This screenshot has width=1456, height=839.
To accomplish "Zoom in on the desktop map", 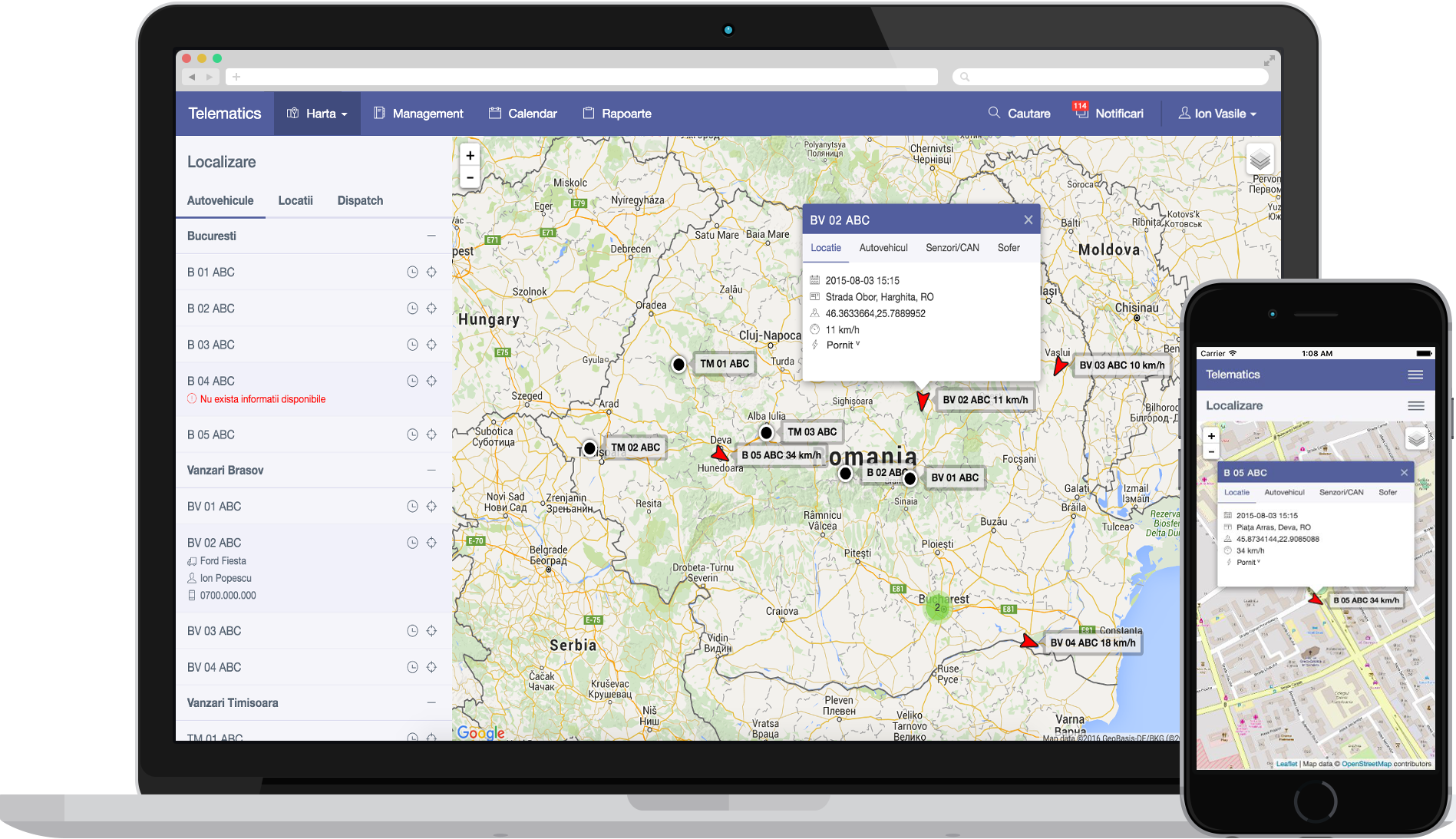I will point(470,155).
